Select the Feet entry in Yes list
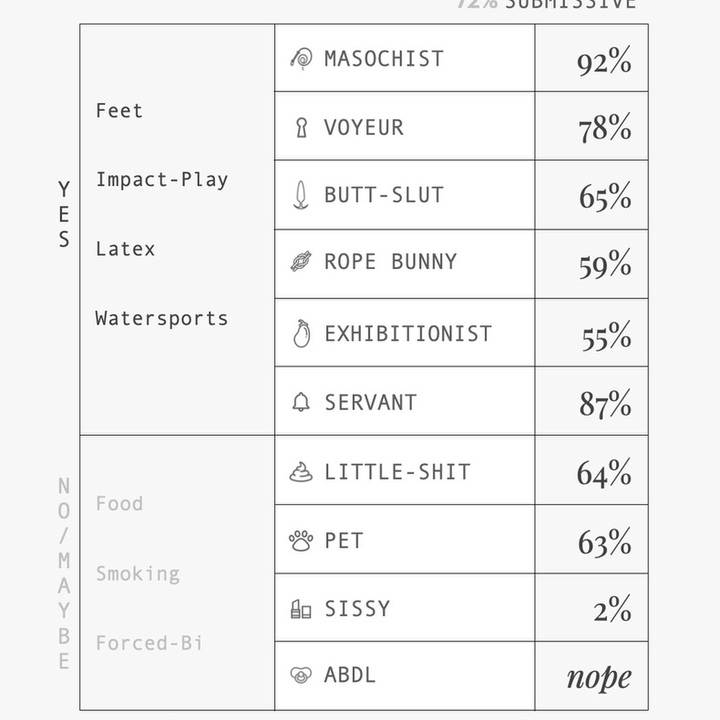 (x=119, y=111)
